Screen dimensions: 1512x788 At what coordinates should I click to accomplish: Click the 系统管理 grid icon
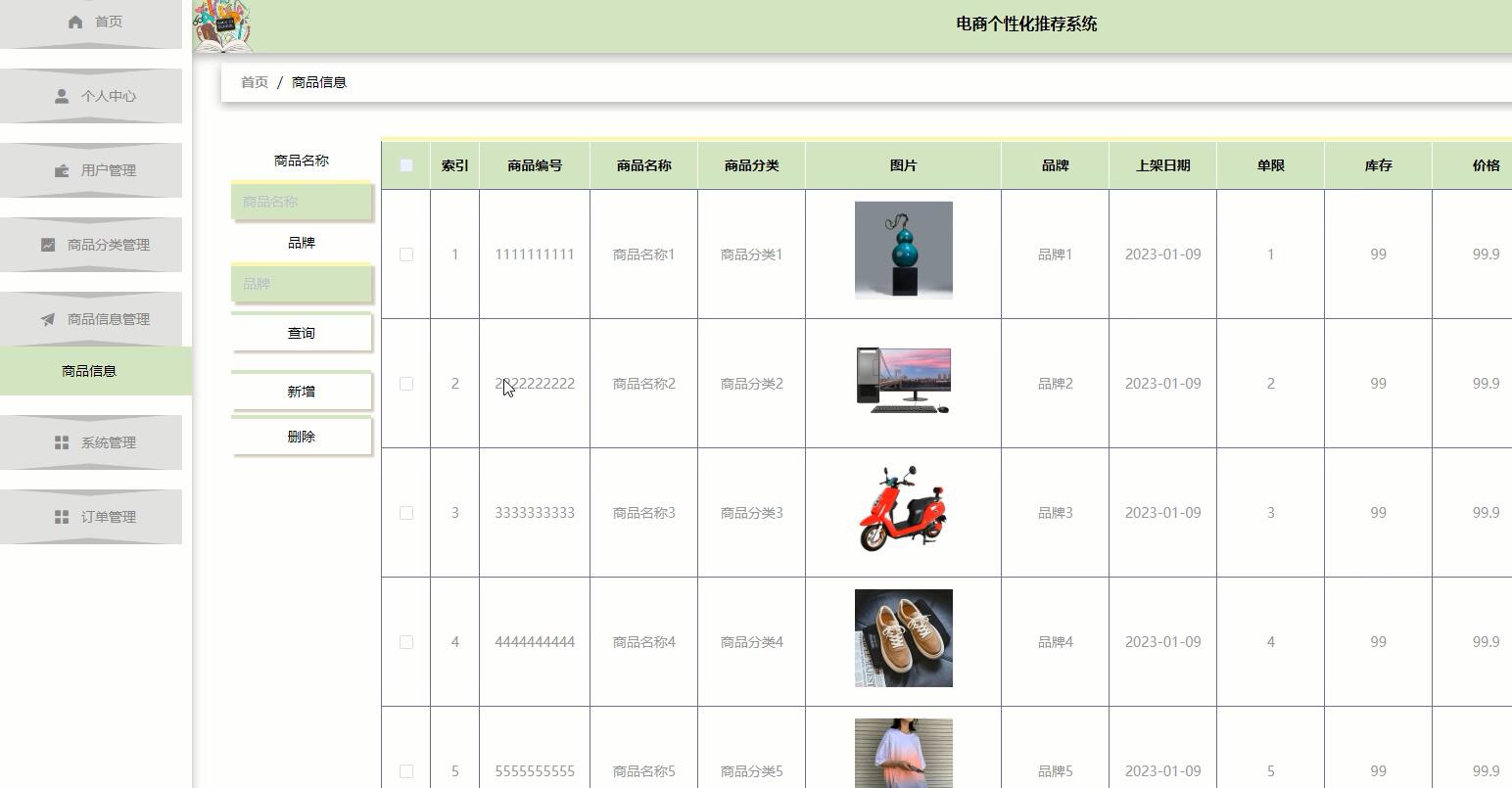(61, 442)
